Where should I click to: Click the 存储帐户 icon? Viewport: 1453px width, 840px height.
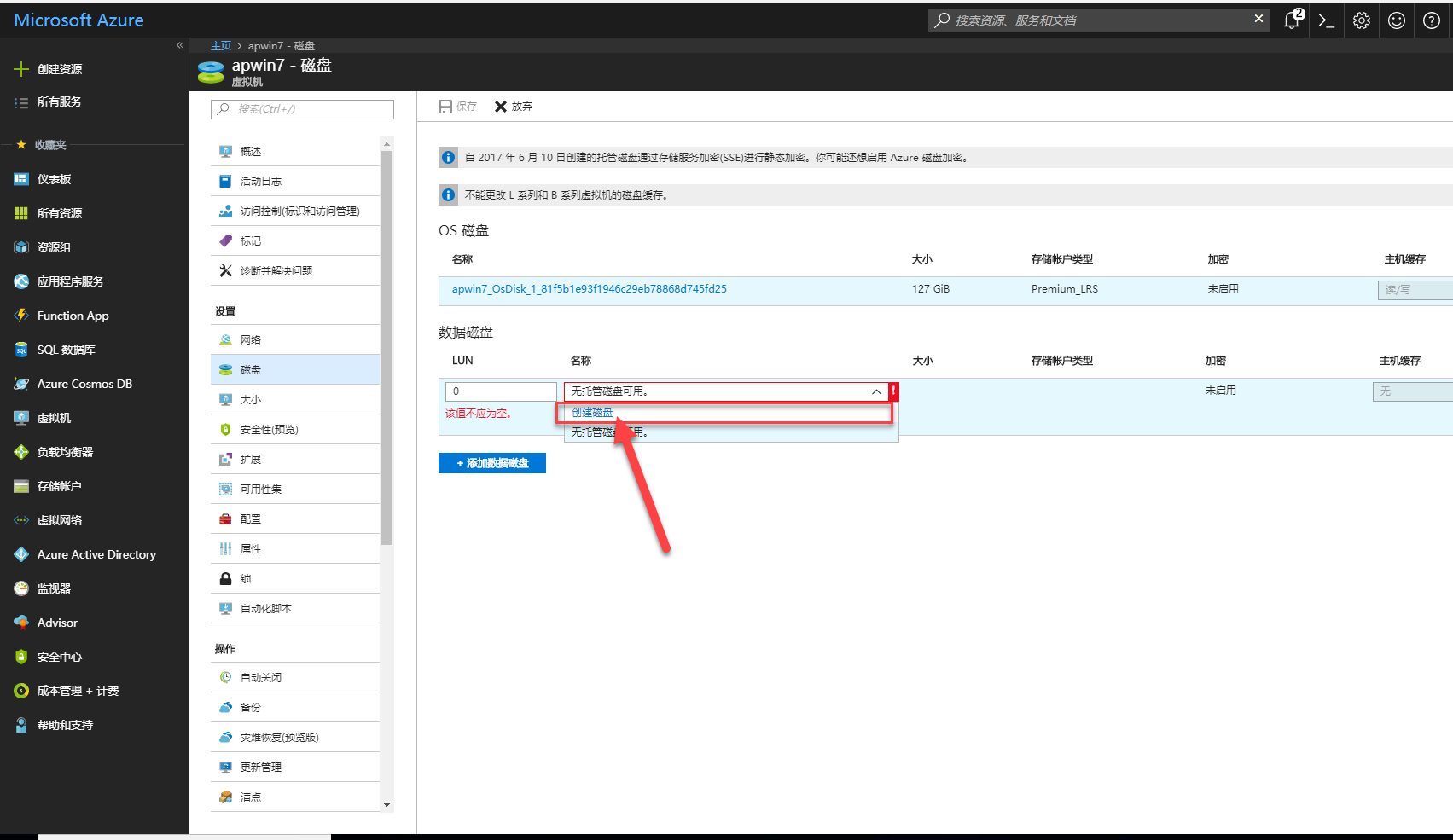point(21,486)
